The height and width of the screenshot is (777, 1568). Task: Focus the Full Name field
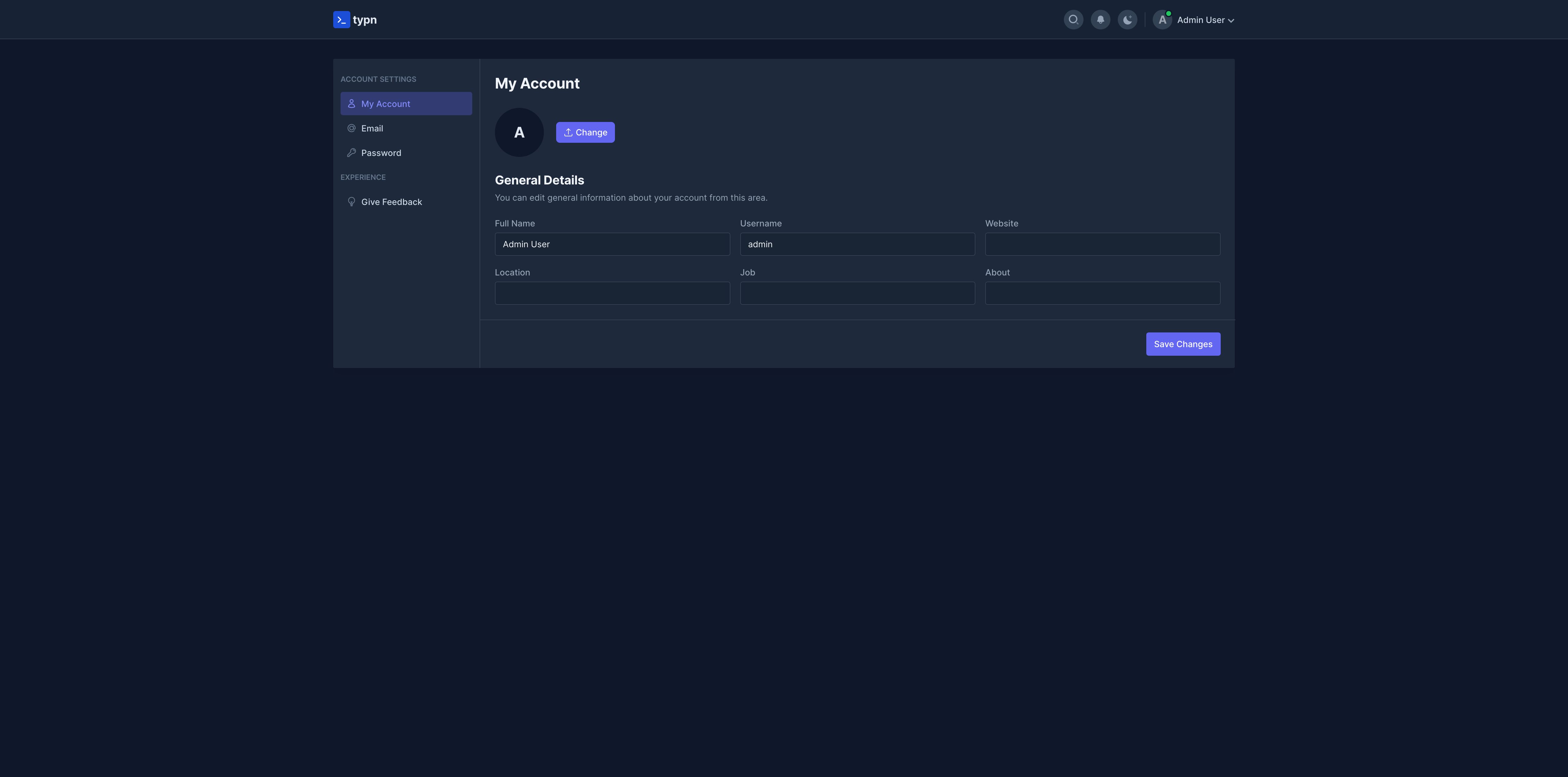click(x=612, y=244)
